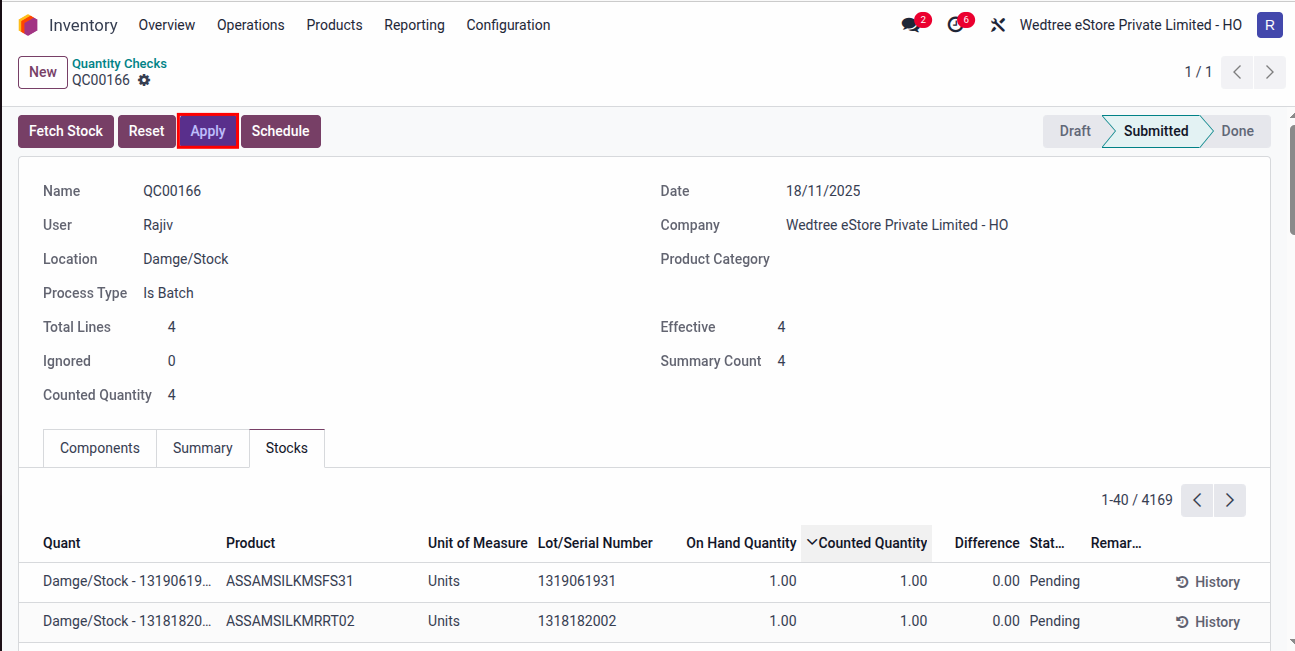Go to next record arrow
The height and width of the screenshot is (651, 1295).
tap(1270, 72)
